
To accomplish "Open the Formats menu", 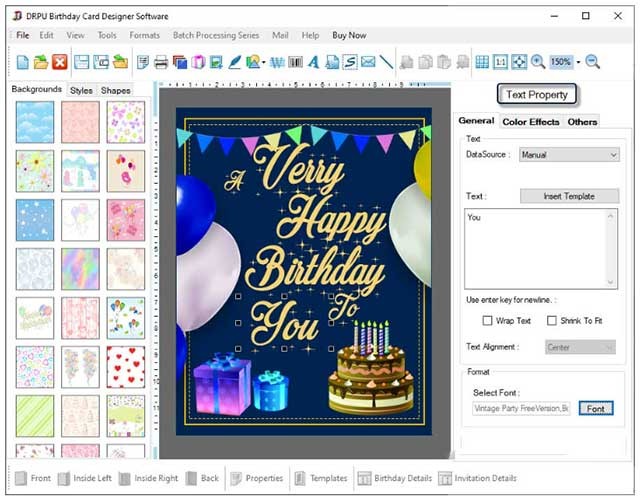I will 144,35.
